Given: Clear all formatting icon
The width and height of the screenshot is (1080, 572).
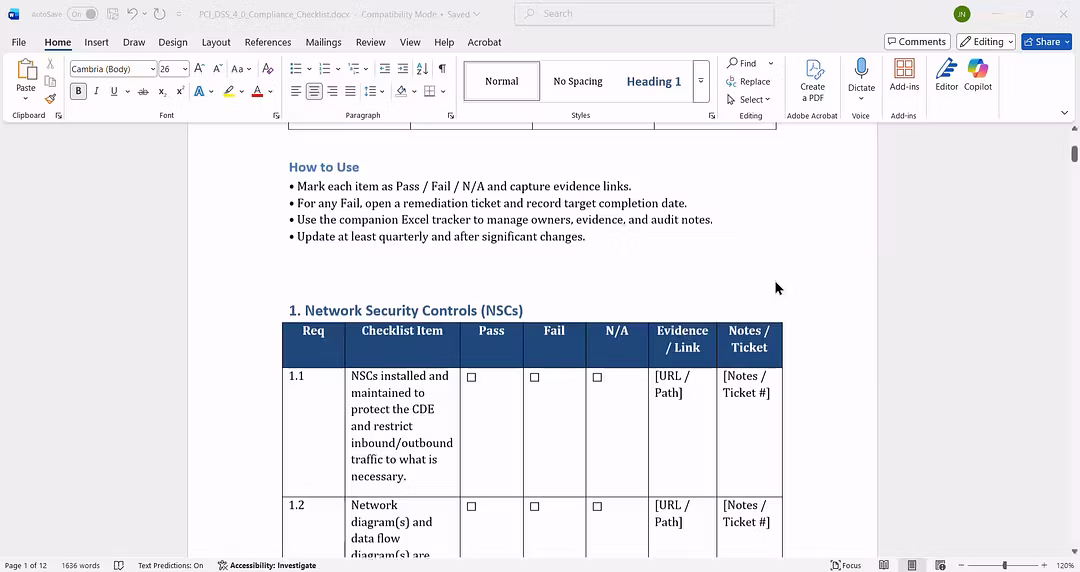Looking at the screenshot, I should [268, 69].
